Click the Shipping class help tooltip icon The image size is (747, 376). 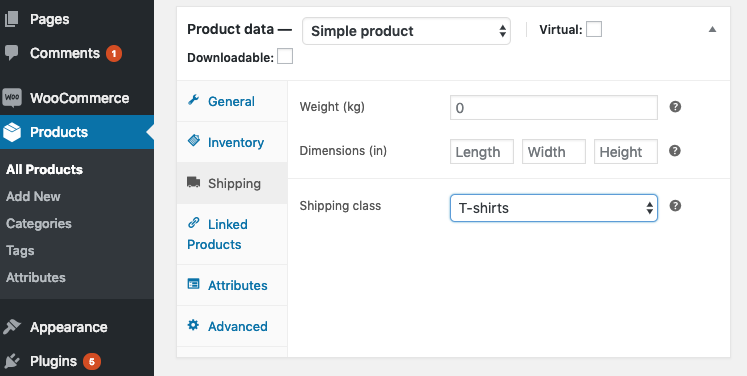675,206
